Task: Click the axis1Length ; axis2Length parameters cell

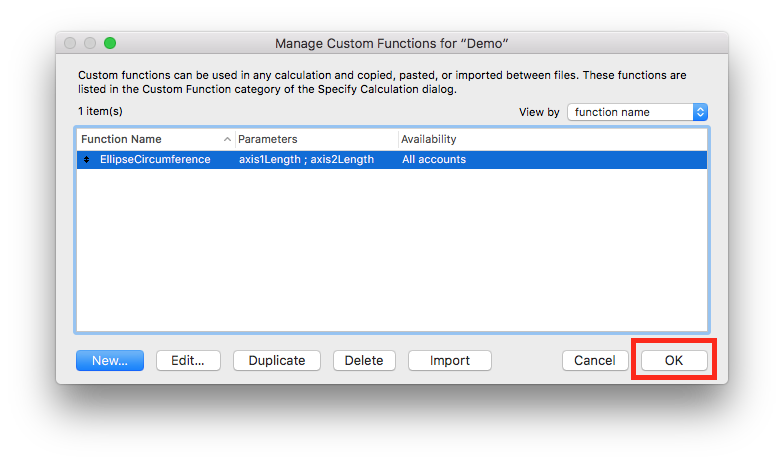Action: pos(306,160)
